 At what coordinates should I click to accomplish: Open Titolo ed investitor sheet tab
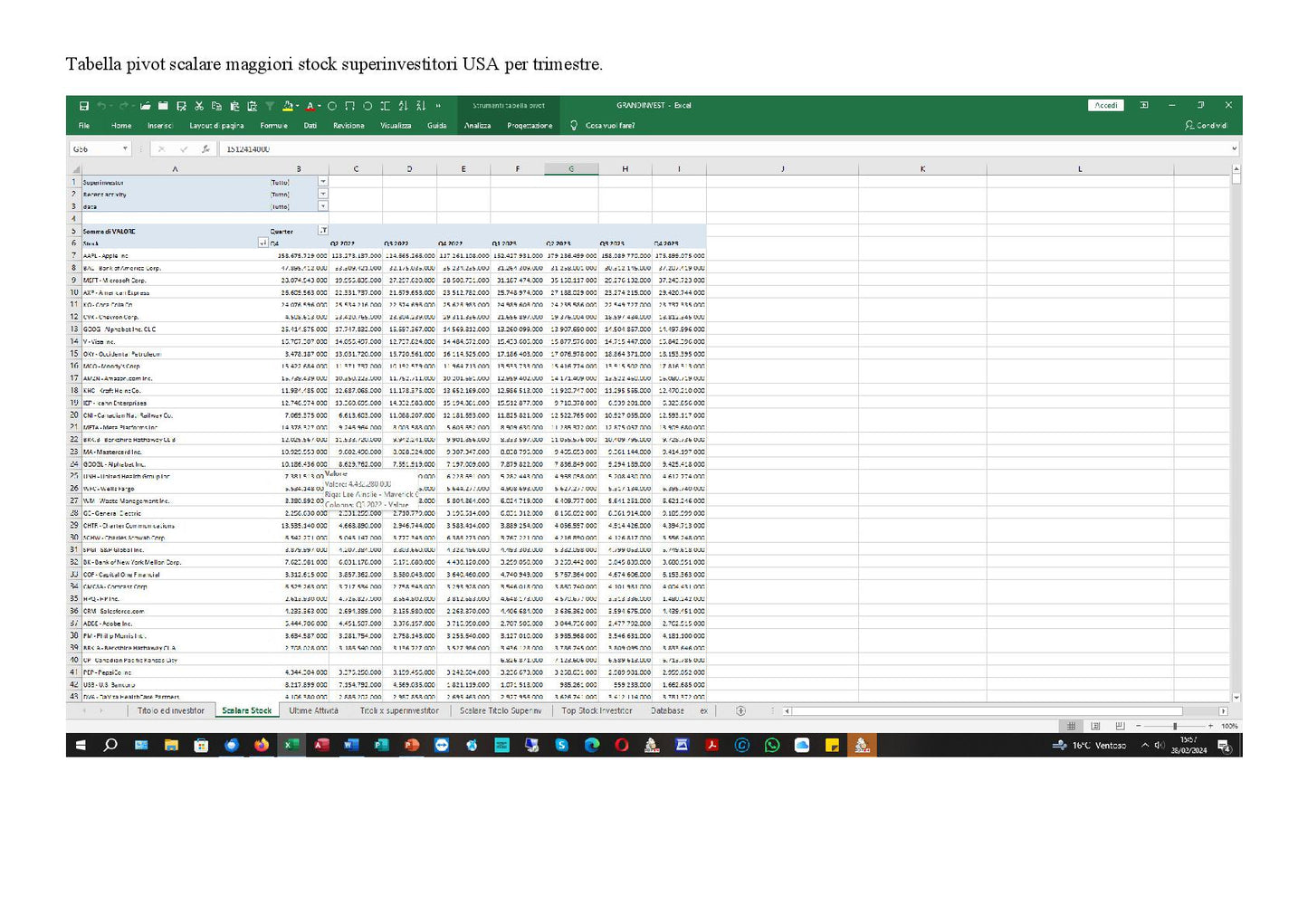click(x=171, y=710)
